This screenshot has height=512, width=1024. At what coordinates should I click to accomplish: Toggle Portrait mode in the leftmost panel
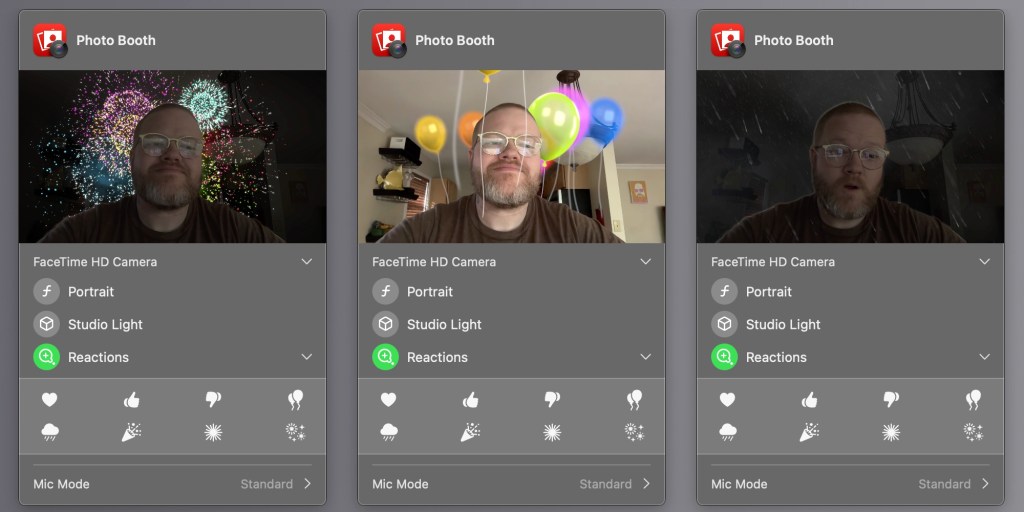(47, 292)
